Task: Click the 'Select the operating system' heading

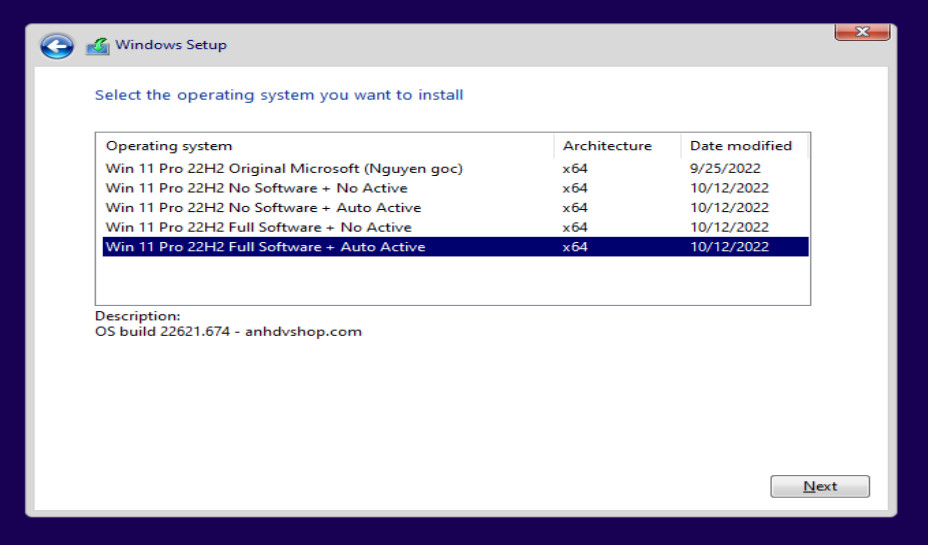Action: [x=279, y=95]
